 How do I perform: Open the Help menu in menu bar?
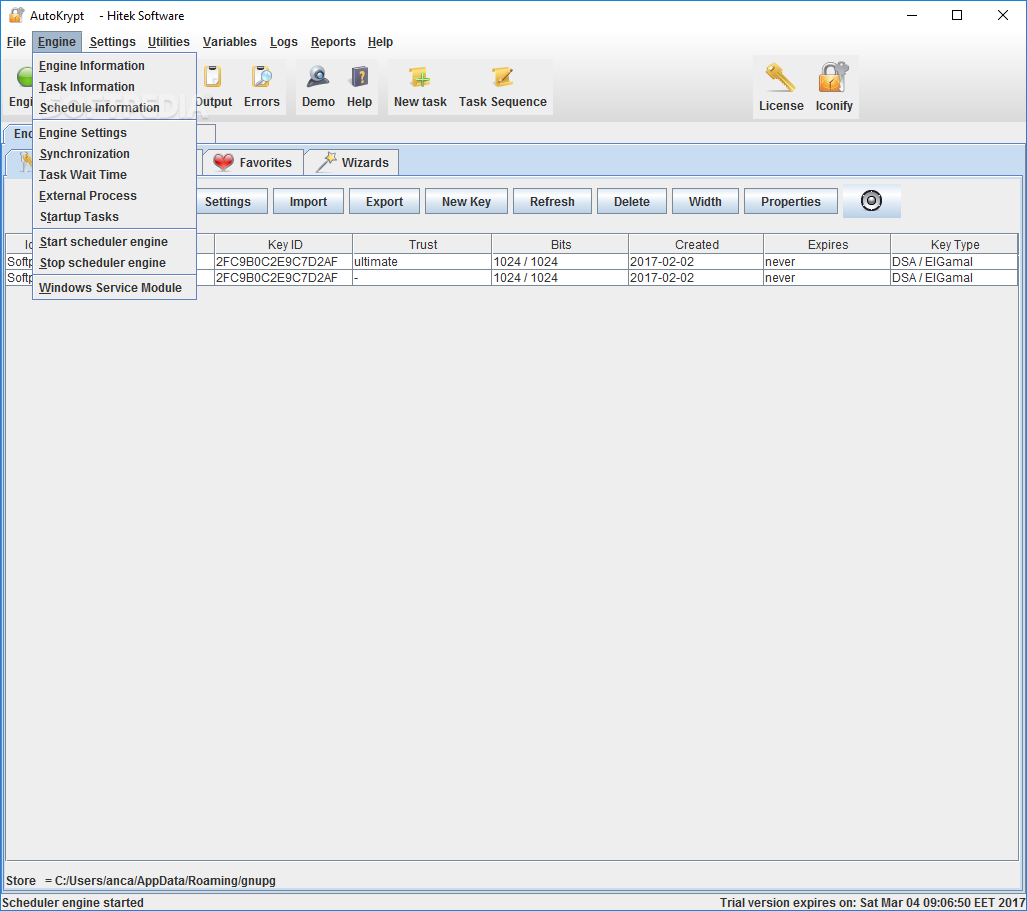[x=380, y=42]
